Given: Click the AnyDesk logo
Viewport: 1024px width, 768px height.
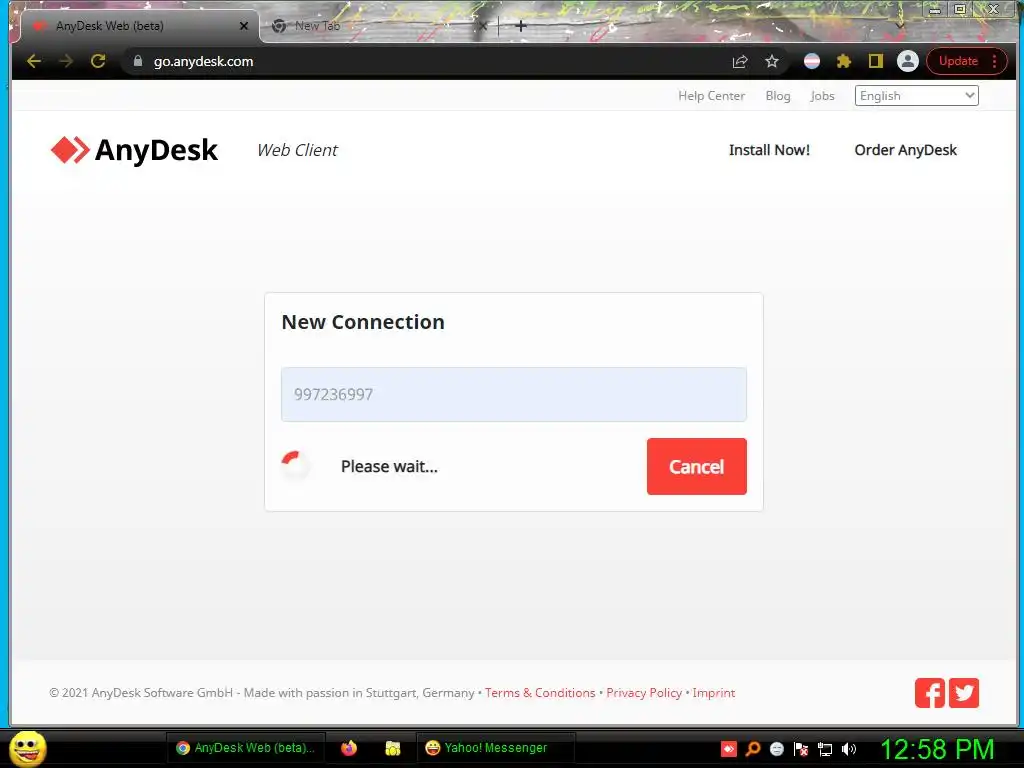Looking at the screenshot, I should (135, 150).
